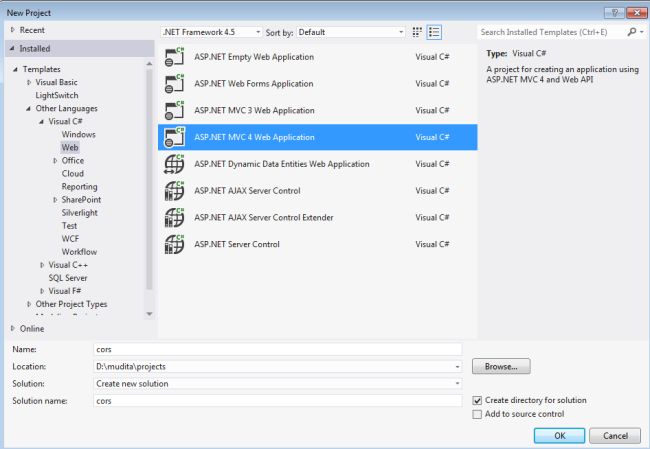650x449 pixels.
Task: Open the .NET Framework 4.5 dropdown
Action: 211,32
